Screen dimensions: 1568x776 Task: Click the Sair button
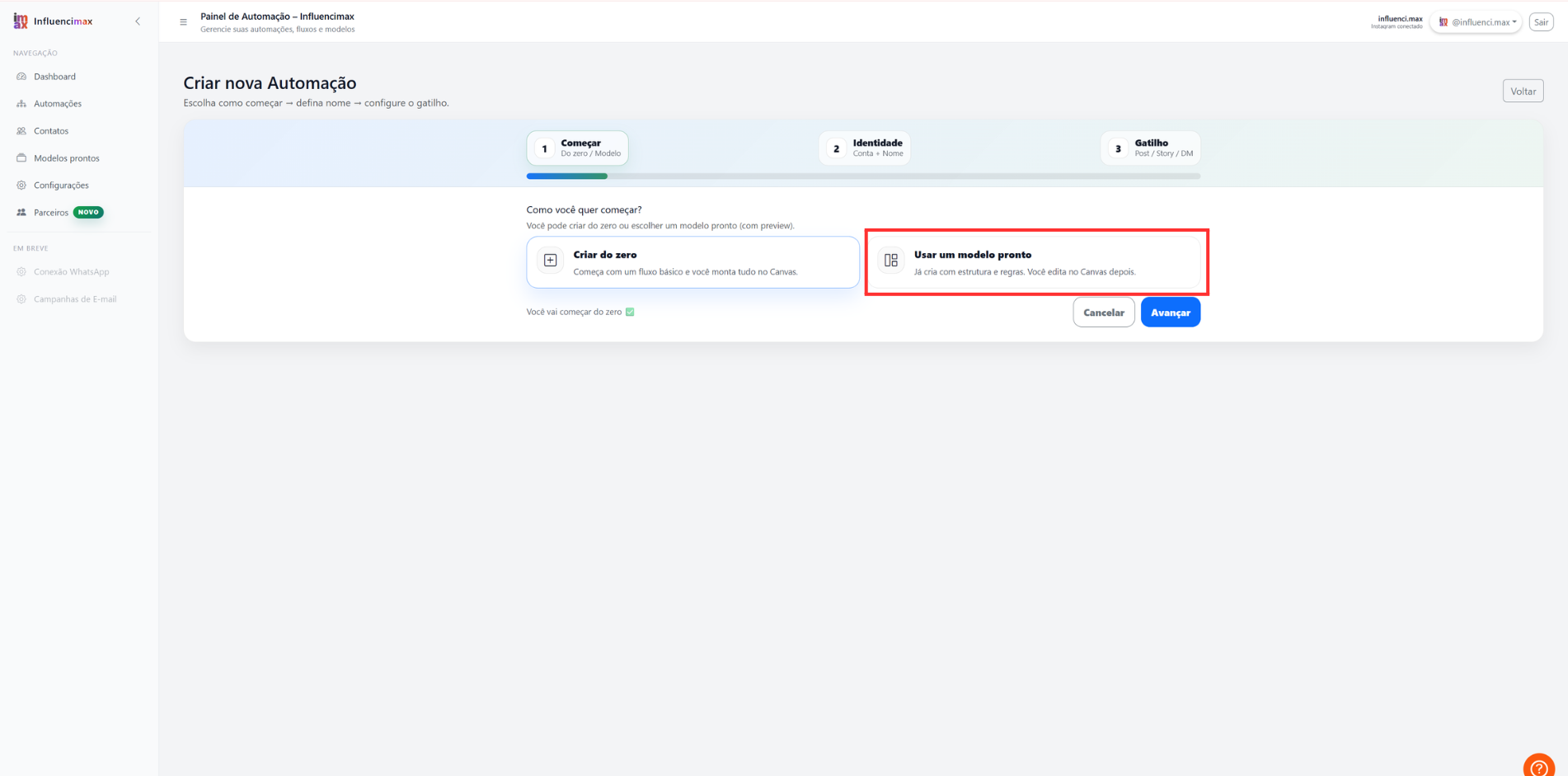1541,22
